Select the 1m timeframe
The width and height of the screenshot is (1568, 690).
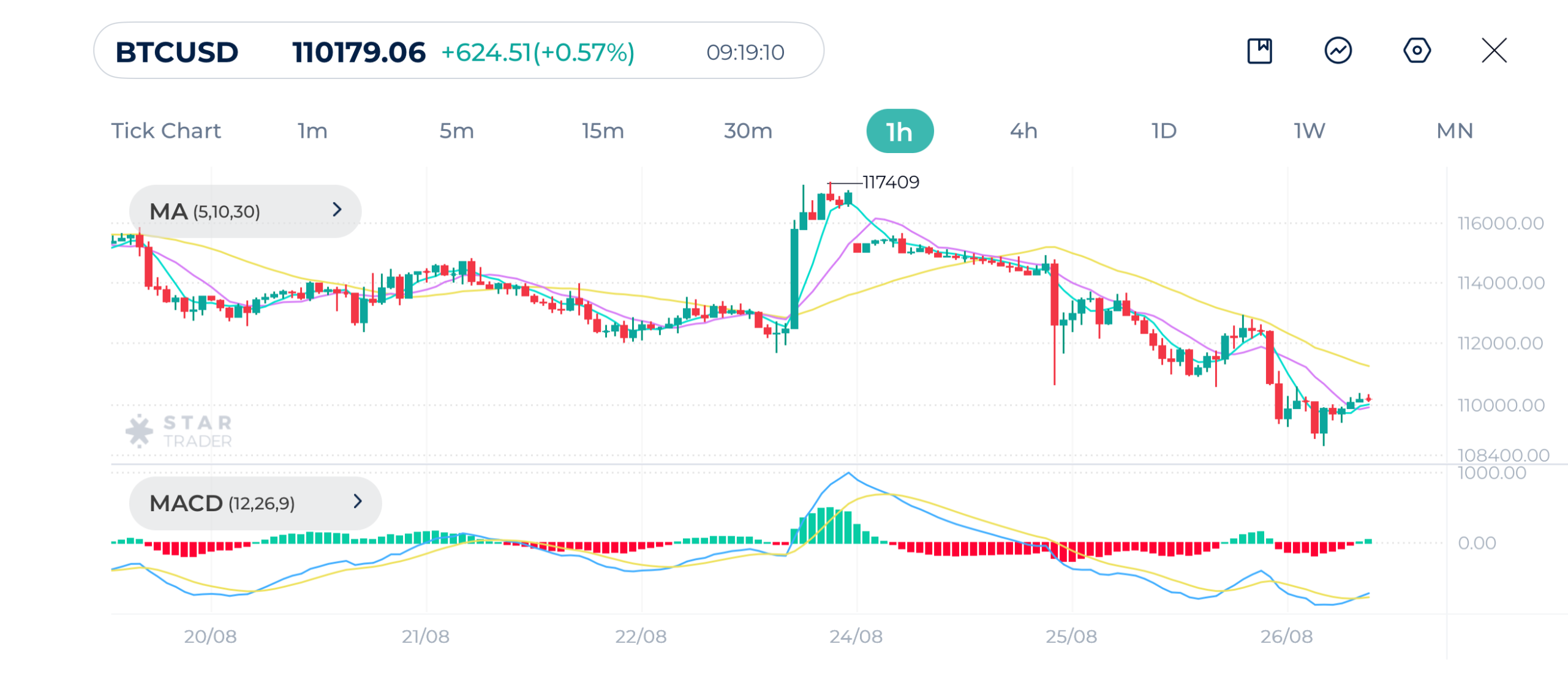tap(312, 130)
